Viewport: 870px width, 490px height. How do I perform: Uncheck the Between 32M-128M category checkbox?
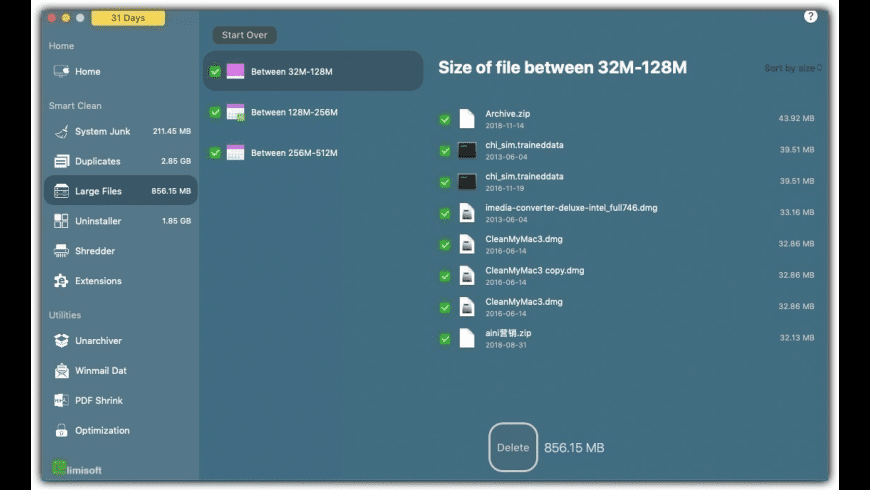coord(215,72)
